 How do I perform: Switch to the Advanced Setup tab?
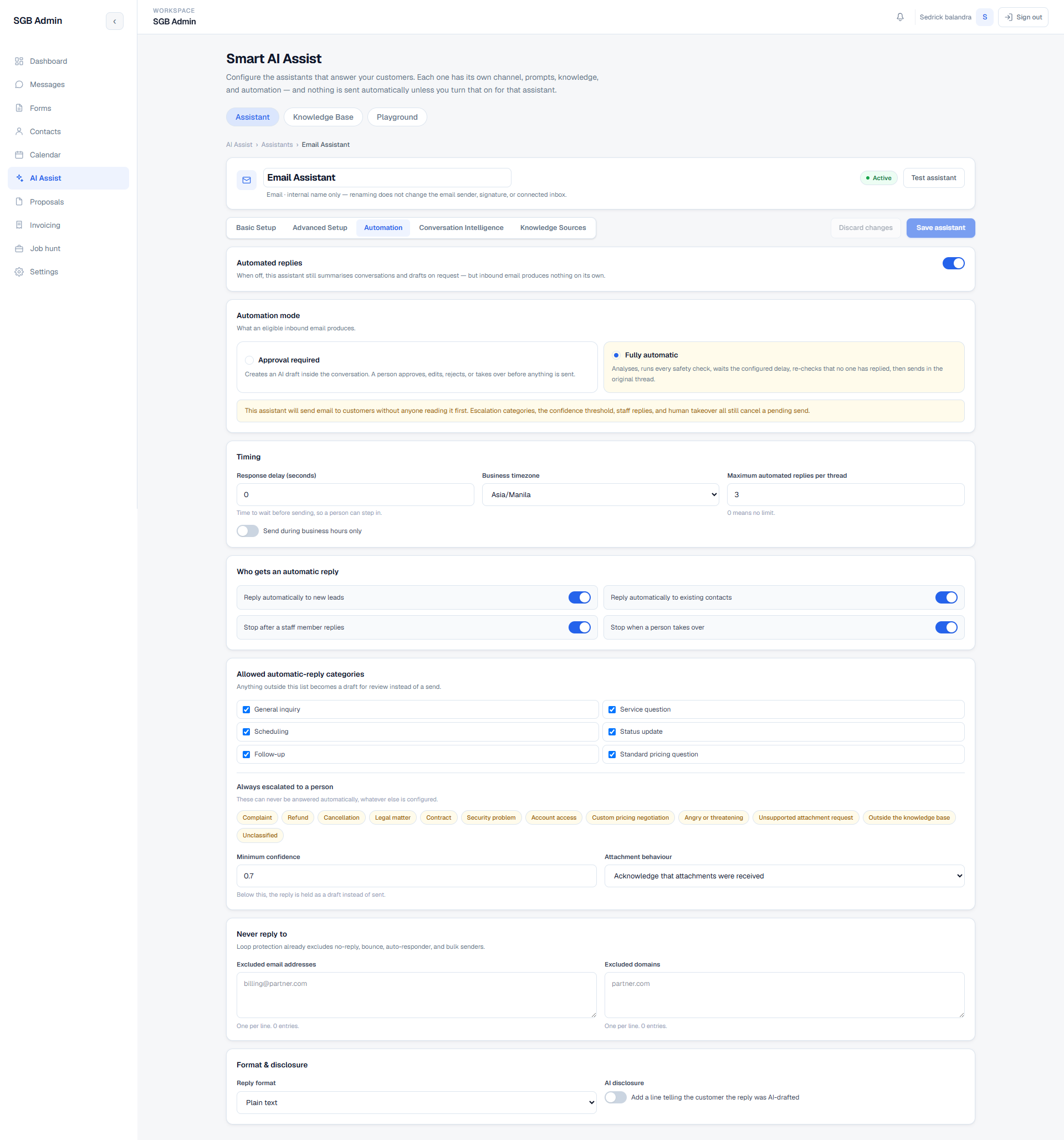click(320, 228)
